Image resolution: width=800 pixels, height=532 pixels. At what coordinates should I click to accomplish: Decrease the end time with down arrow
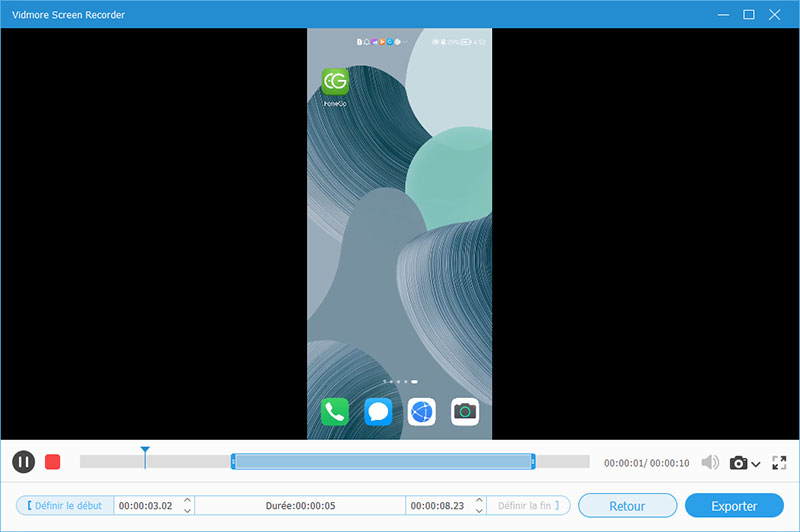[x=479, y=511]
